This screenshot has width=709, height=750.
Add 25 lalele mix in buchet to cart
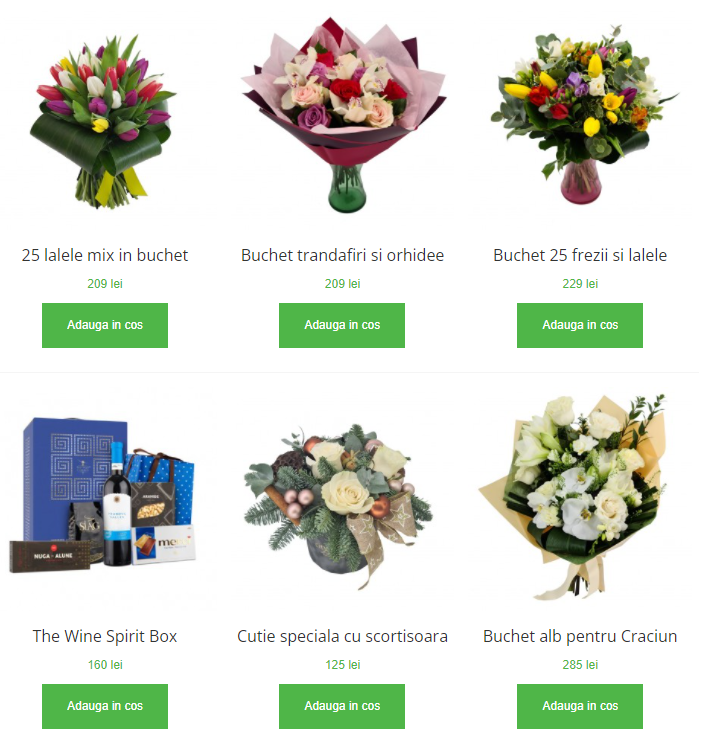pos(105,325)
